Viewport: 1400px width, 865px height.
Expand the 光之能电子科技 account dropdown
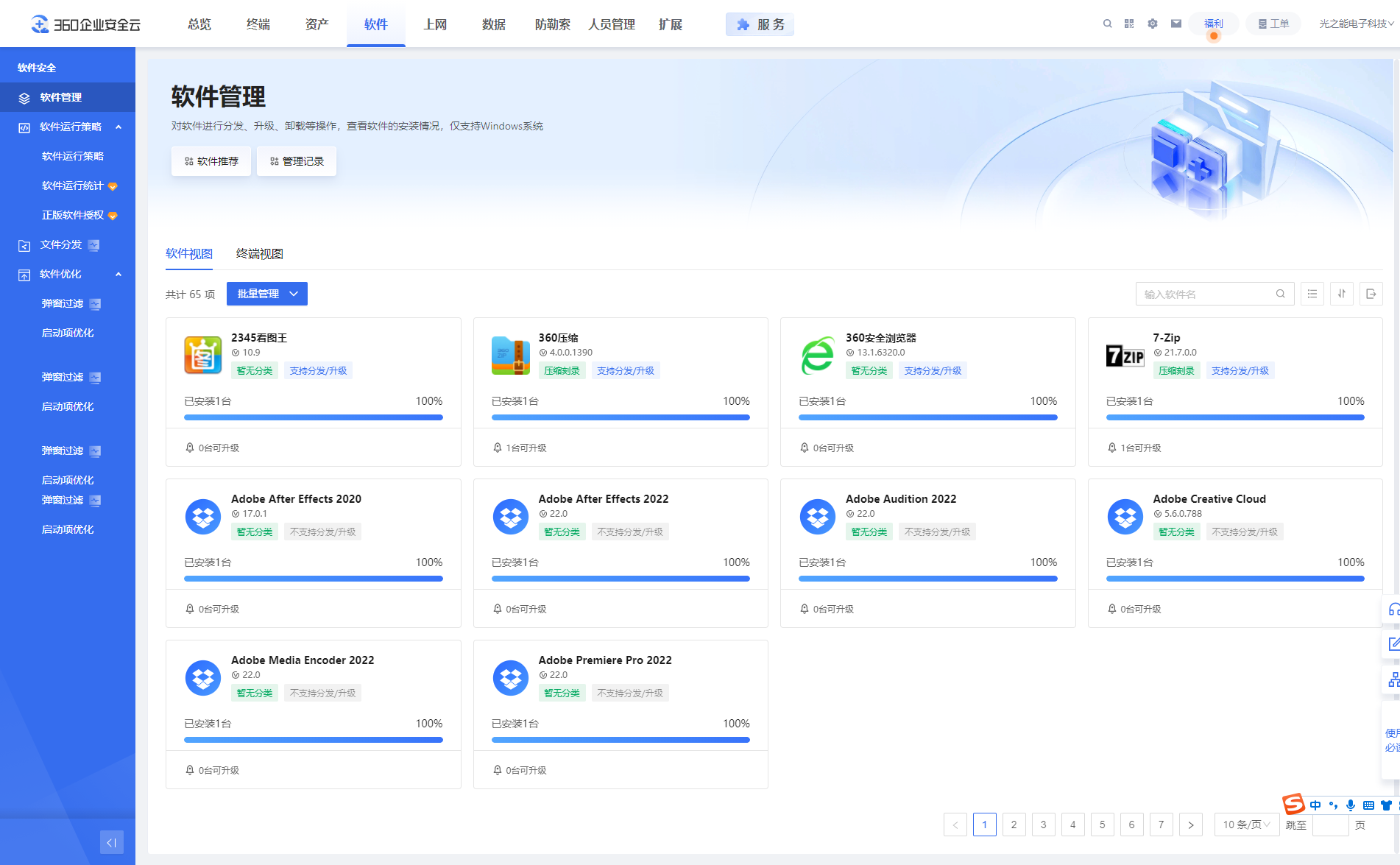point(1356,24)
